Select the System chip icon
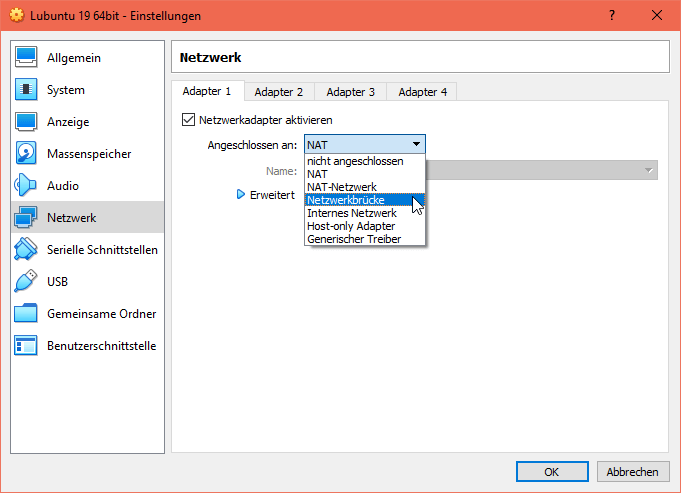 (x=26, y=89)
